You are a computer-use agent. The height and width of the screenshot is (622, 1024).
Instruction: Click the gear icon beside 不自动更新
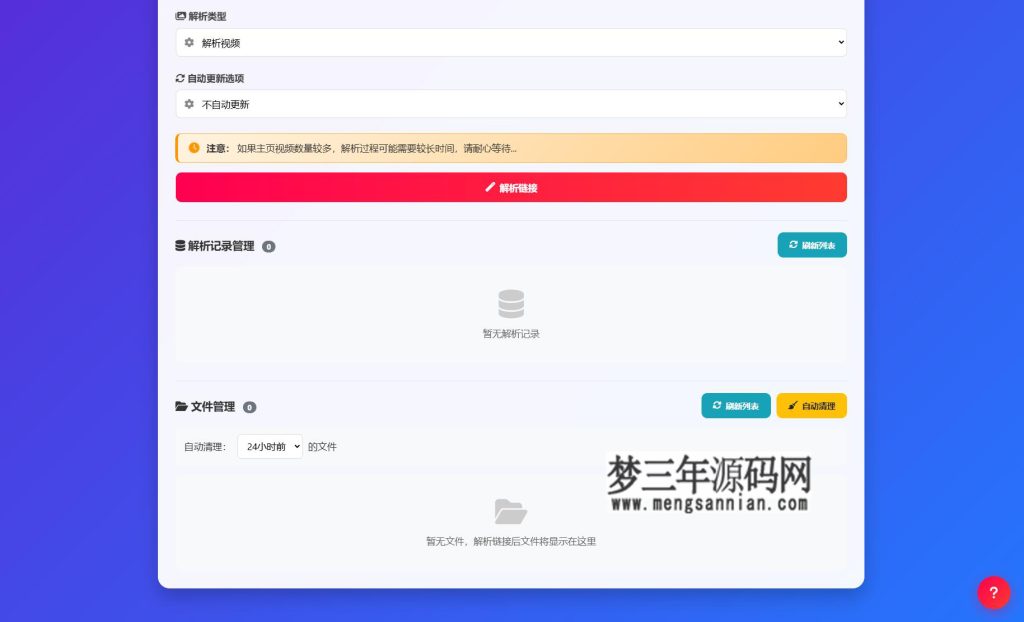189,103
